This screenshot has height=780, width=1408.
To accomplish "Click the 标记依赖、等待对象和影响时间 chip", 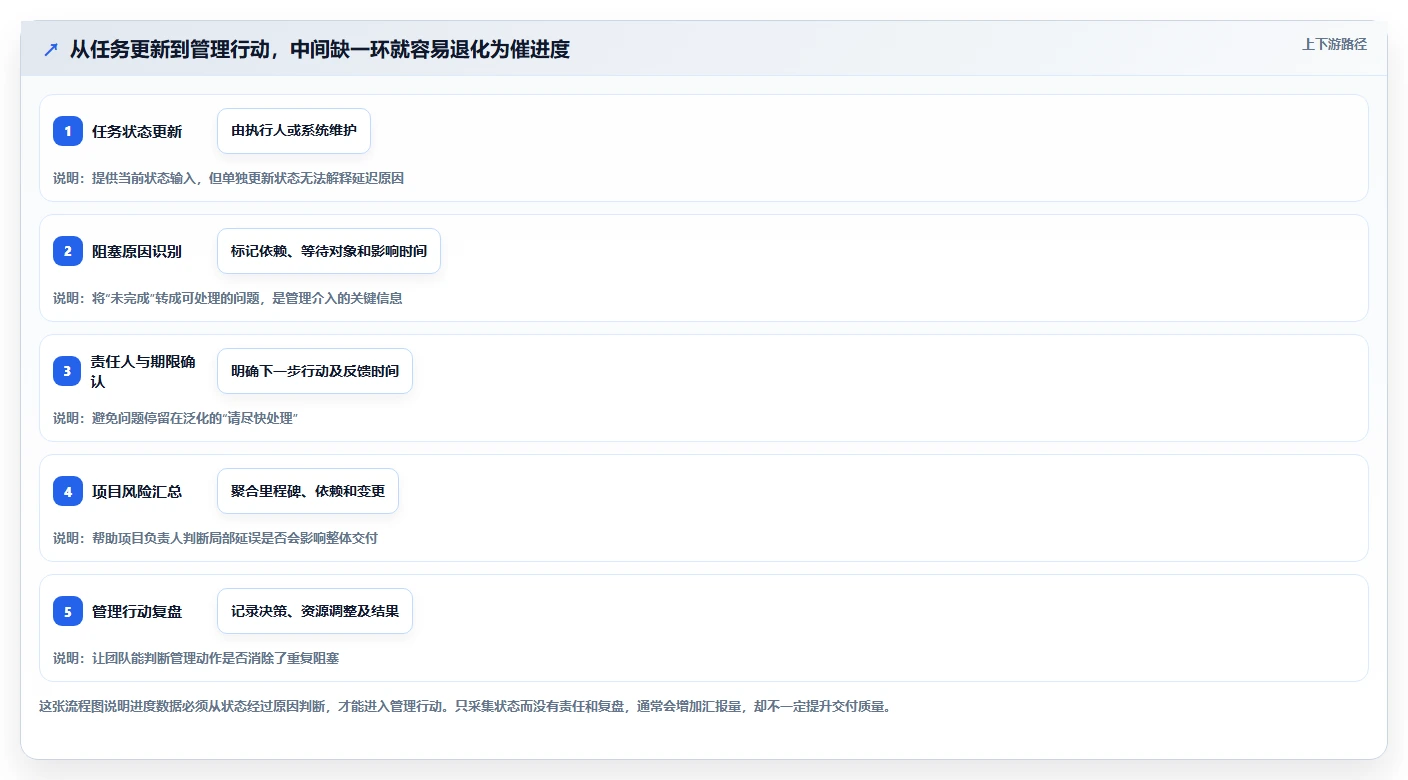I will (x=329, y=251).
